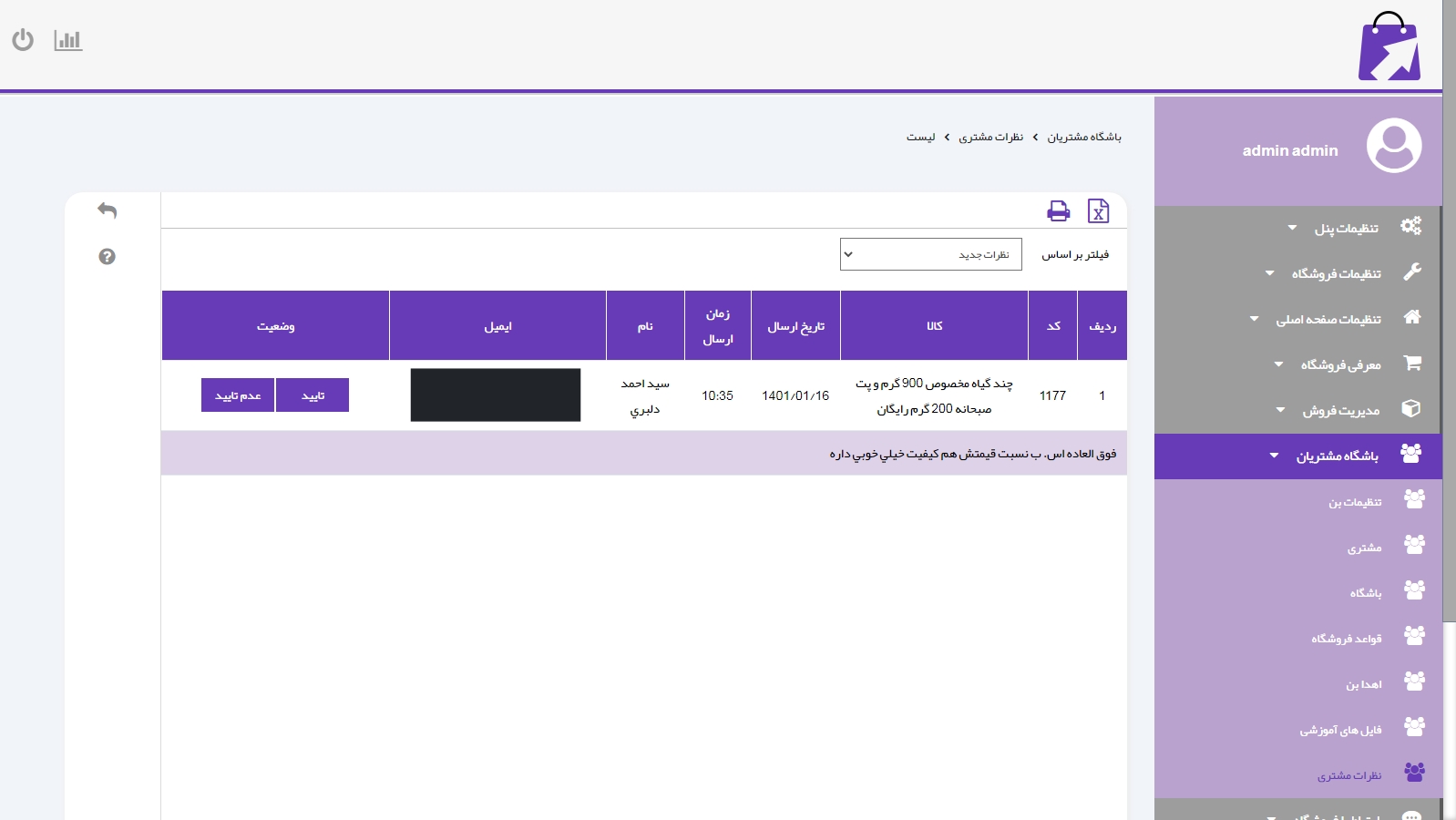Click the back arrow icon

point(108,210)
